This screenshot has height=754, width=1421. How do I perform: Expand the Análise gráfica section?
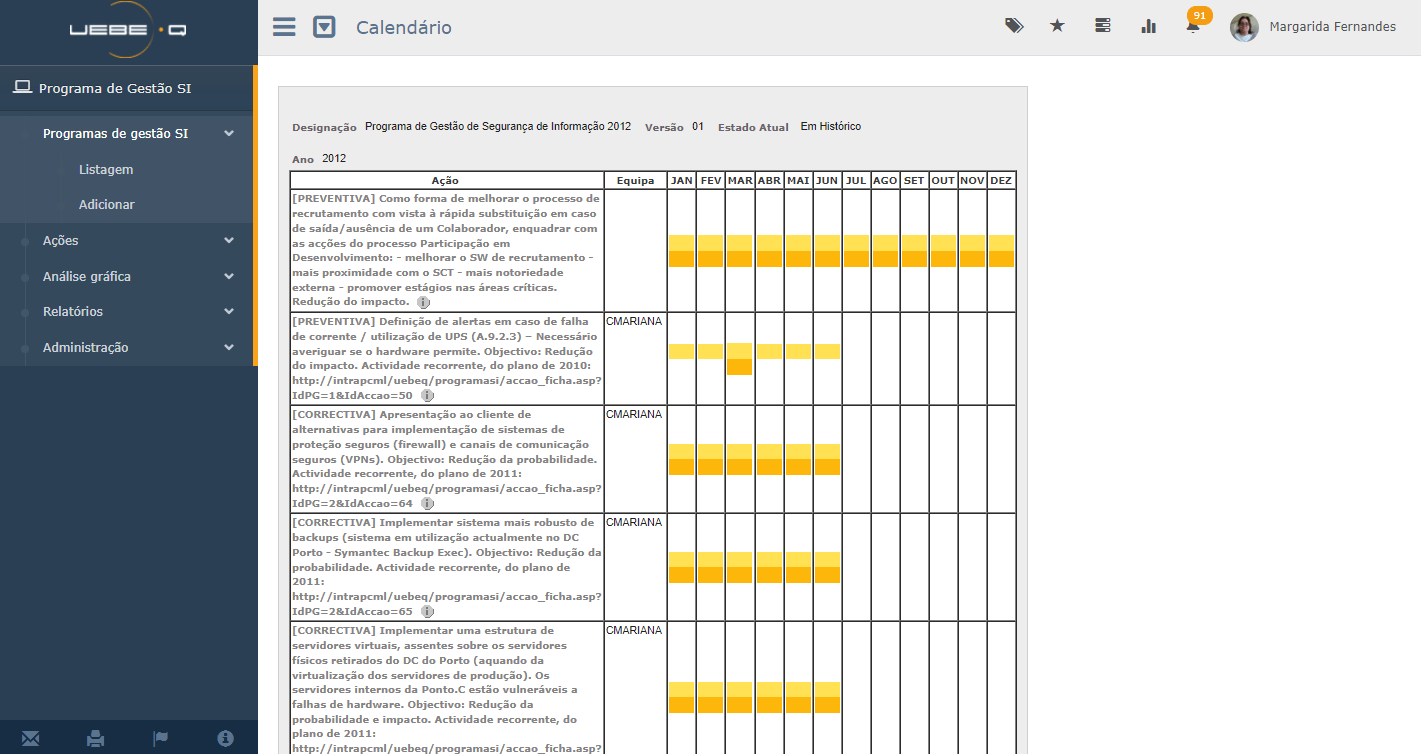coord(229,277)
